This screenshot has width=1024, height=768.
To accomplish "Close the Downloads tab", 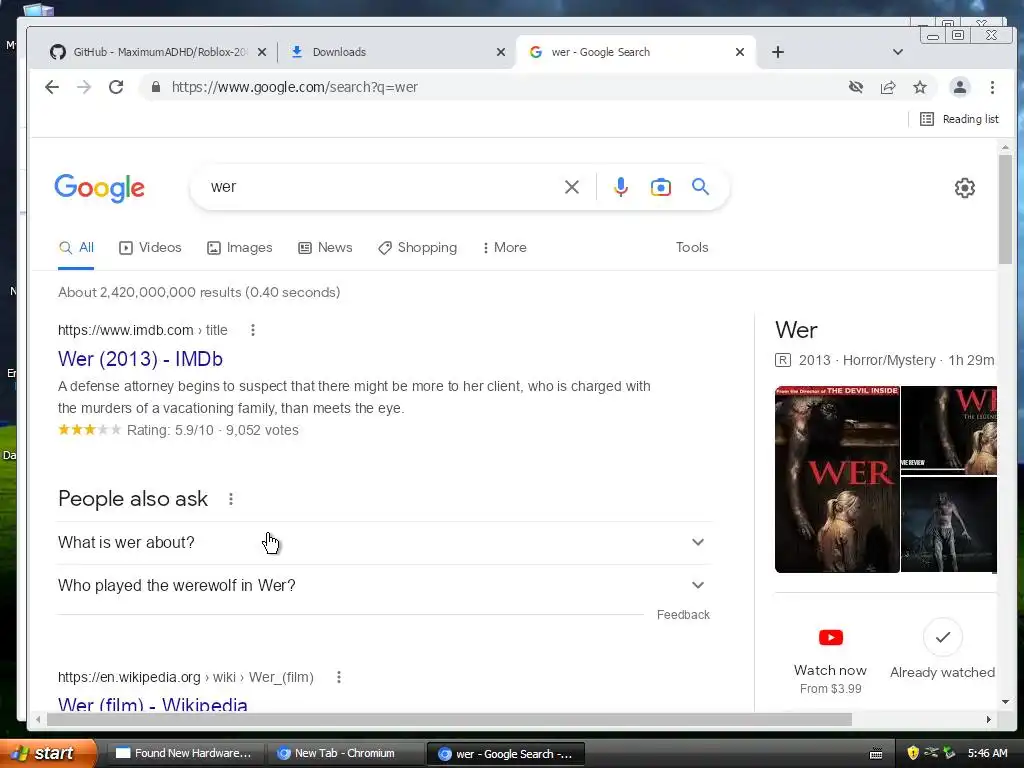I will coord(501,52).
